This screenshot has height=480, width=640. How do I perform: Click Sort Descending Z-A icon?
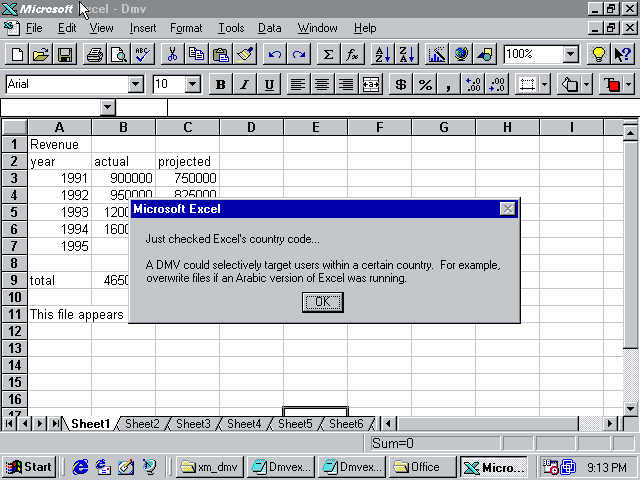pos(407,54)
